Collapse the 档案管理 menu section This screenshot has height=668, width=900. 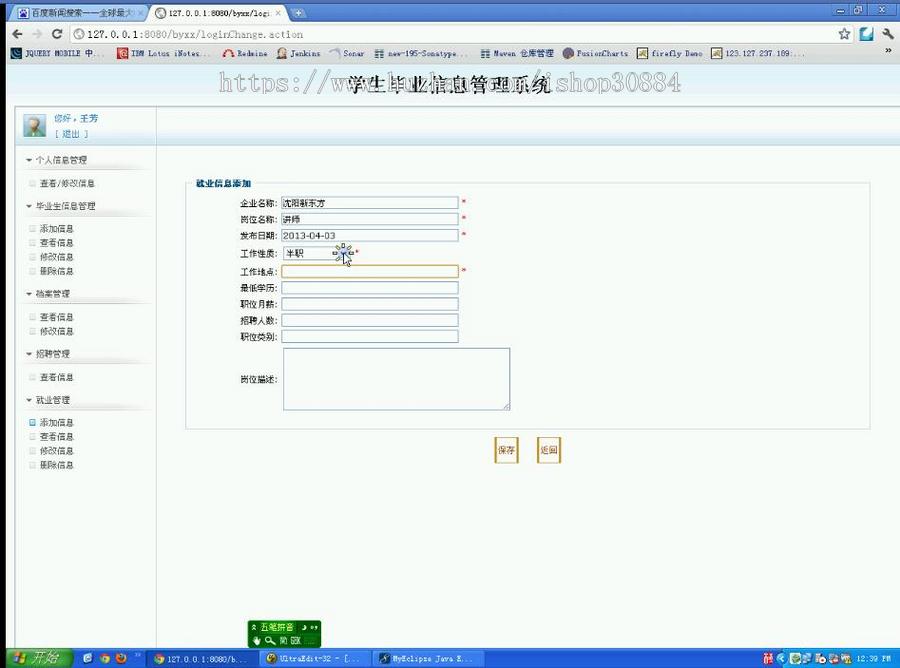tap(48, 294)
